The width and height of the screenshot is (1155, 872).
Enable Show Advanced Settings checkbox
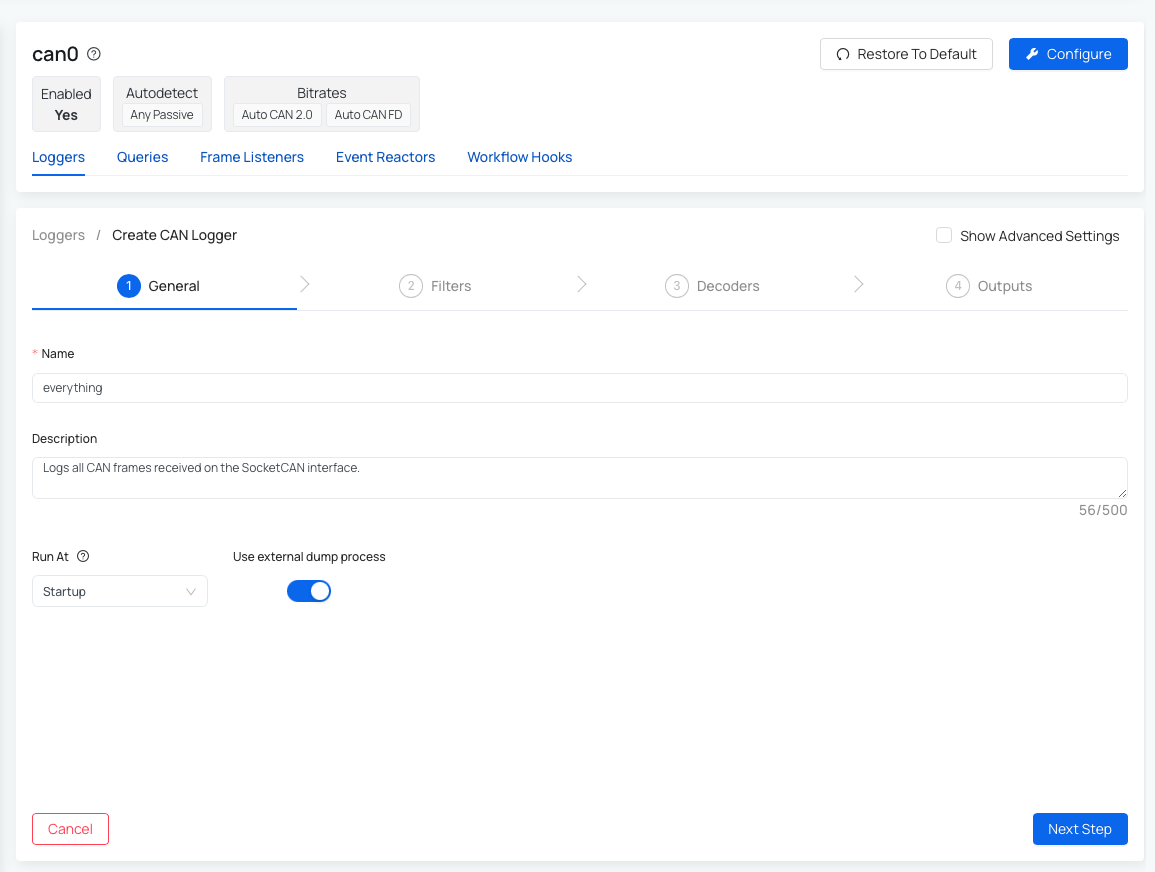click(943, 236)
